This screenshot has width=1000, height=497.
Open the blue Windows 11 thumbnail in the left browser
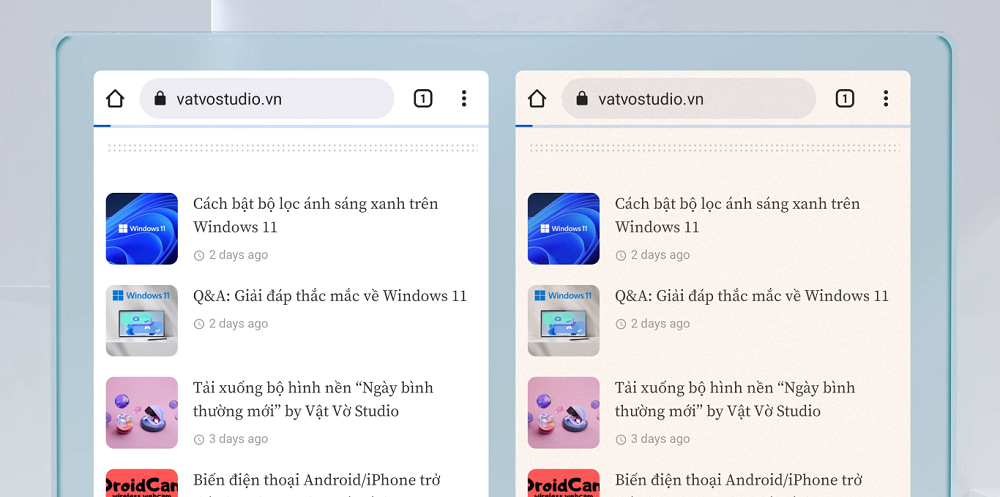142,228
